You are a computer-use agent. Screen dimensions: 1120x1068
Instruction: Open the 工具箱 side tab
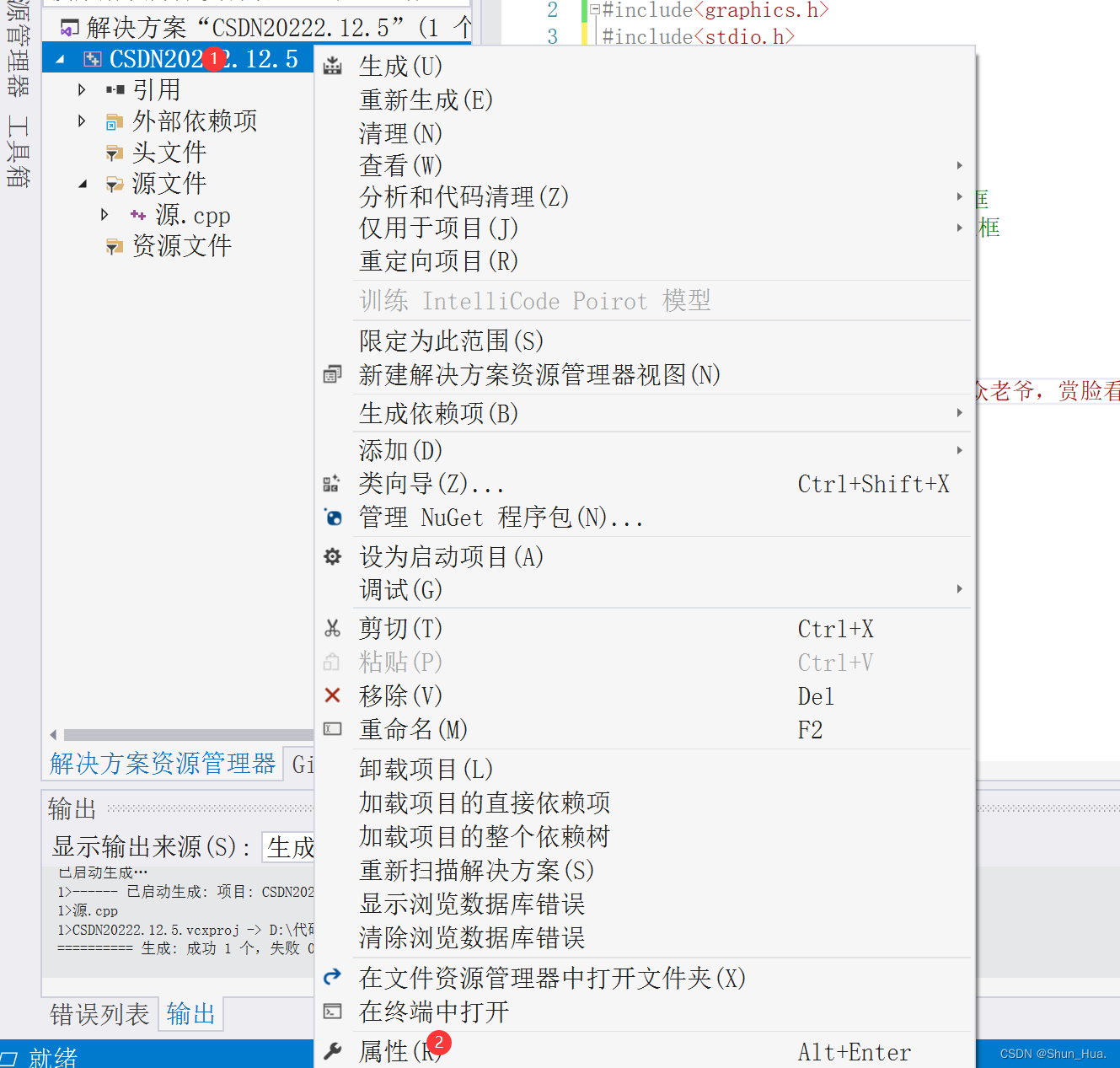18,152
